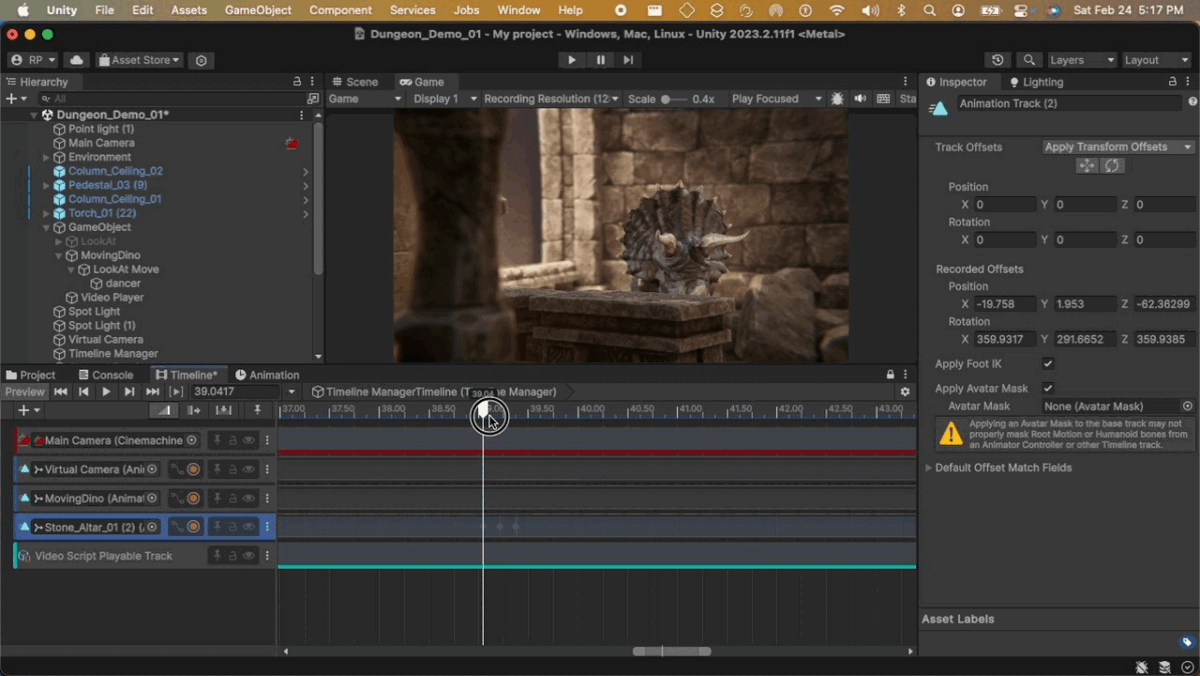Toggle the Timeline Preview button
1200x676 pixels.
25,392
